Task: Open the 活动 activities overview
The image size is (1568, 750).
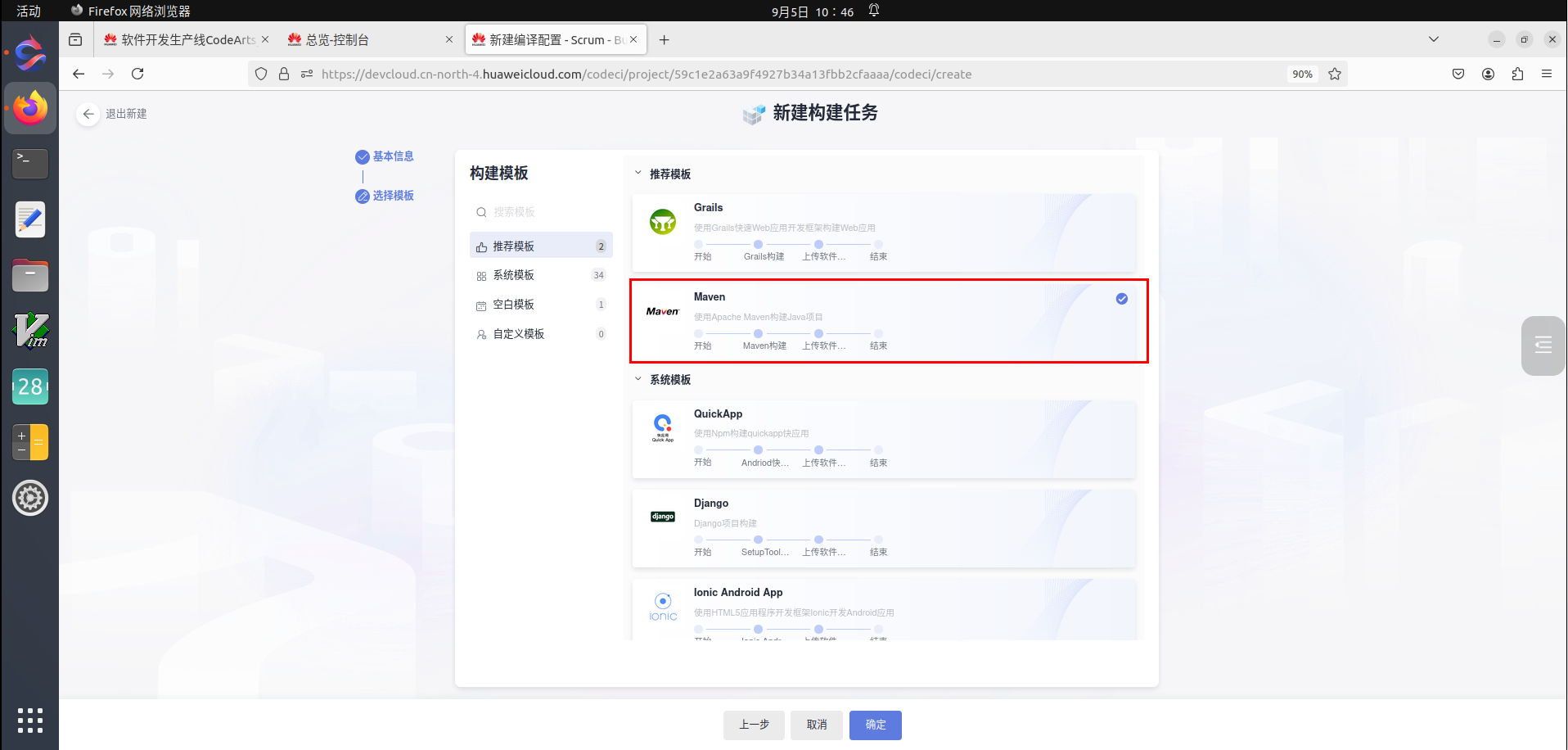Action: tap(29, 11)
